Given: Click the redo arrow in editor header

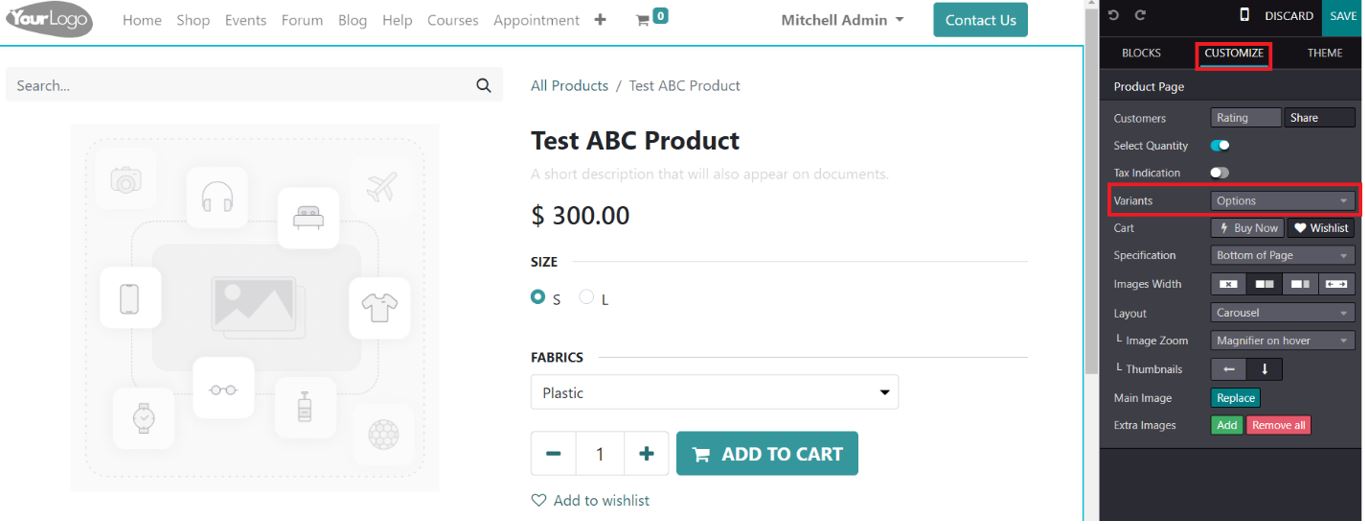Looking at the screenshot, I should pos(1140,16).
